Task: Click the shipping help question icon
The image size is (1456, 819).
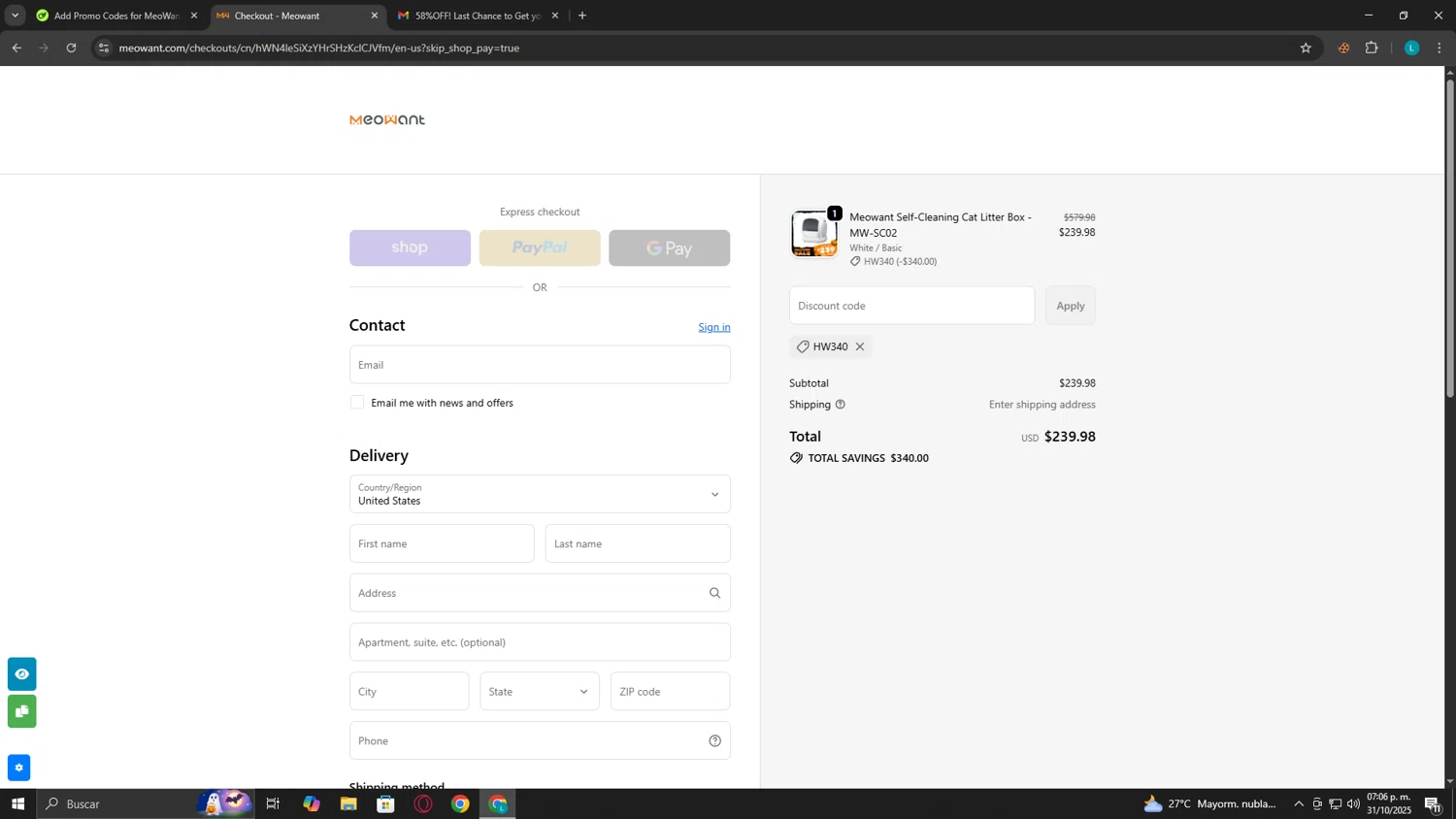Action: pos(841,405)
